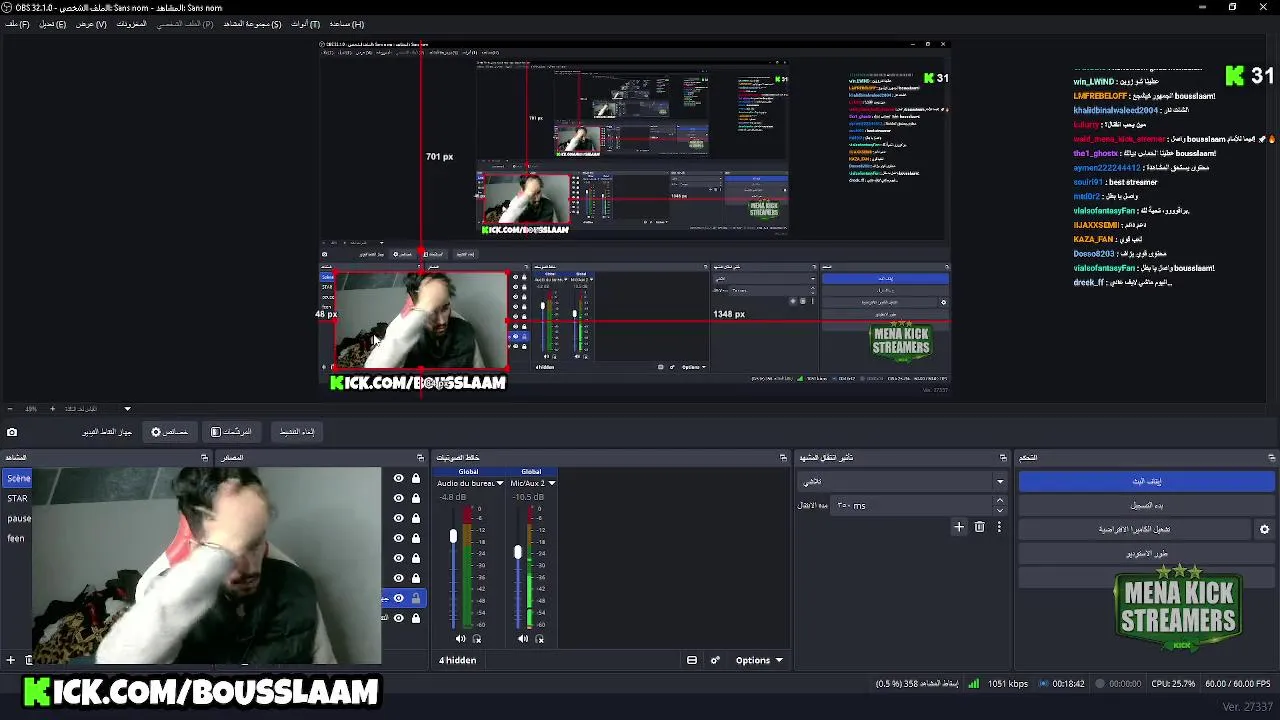This screenshot has height=720, width=1280.
Task: Click the blue Stop Streaming button
Action: coord(1146,481)
